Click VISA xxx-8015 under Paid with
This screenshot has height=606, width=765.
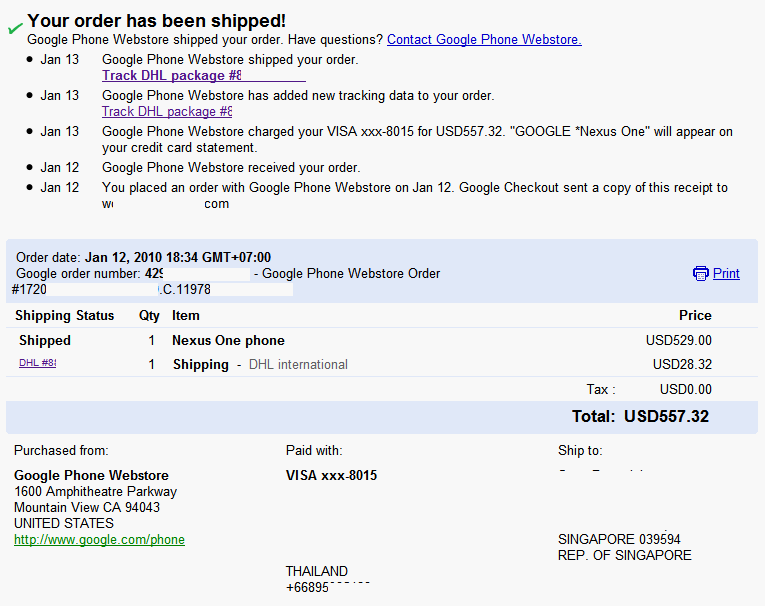pos(332,476)
